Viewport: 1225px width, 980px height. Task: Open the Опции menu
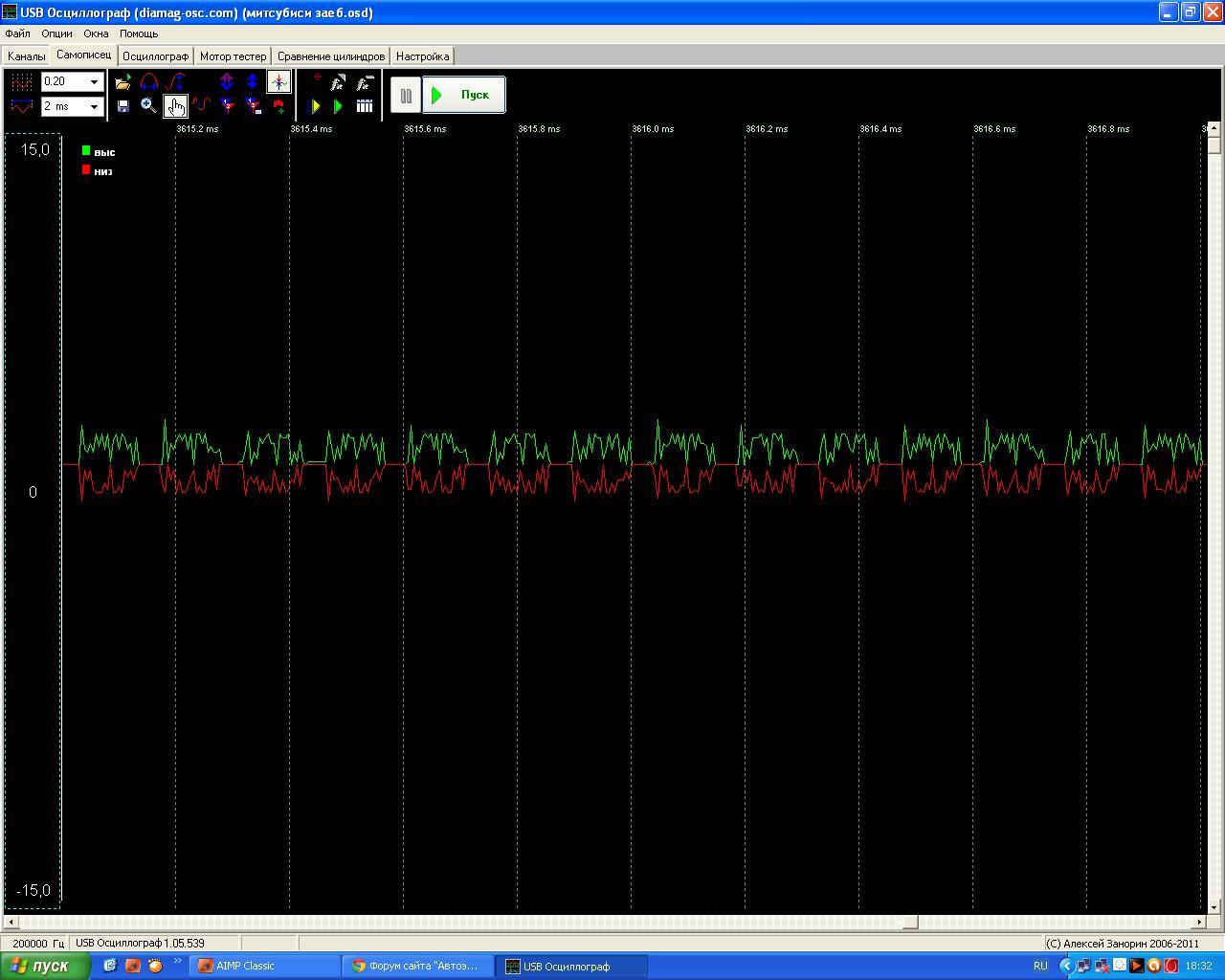pyautogui.click(x=56, y=33)
